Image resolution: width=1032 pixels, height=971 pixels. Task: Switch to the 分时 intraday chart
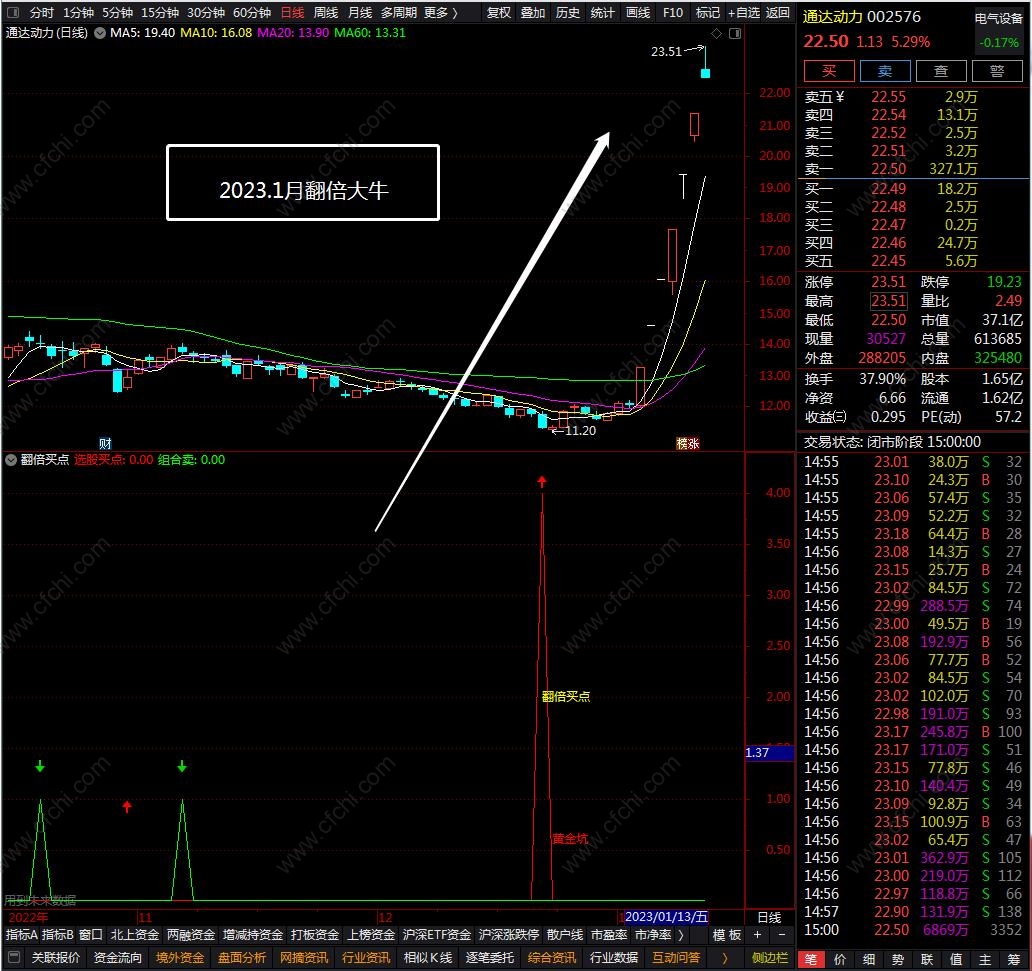(41, 13)
